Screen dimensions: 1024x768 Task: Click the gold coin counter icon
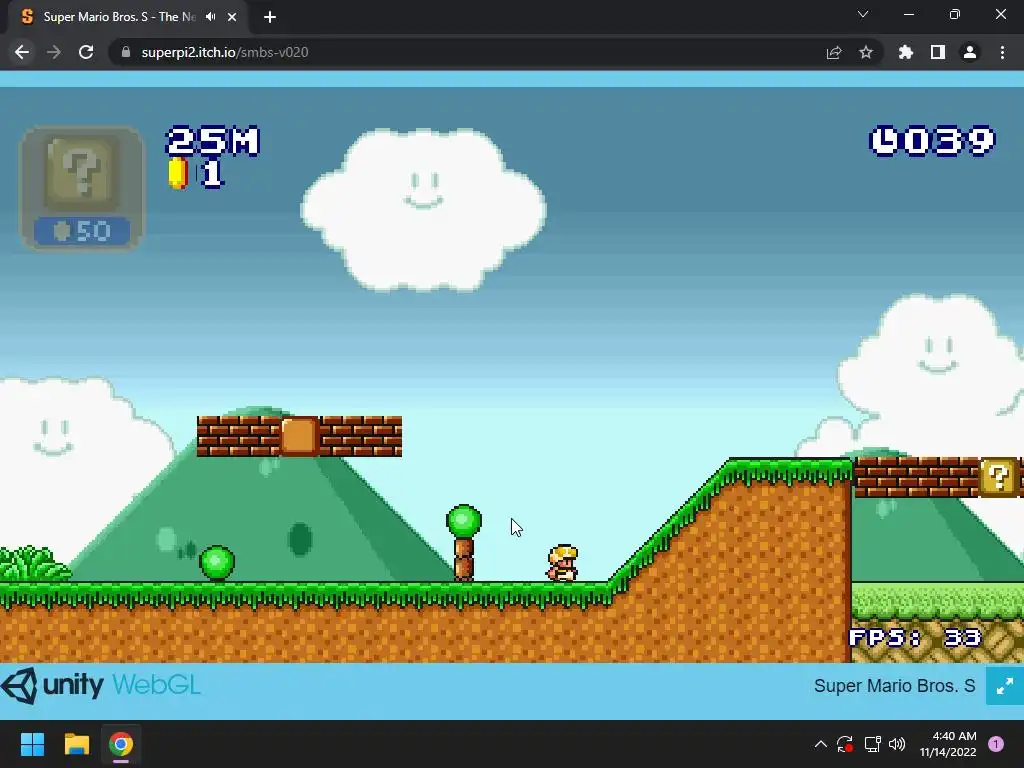tap(178, 173)
